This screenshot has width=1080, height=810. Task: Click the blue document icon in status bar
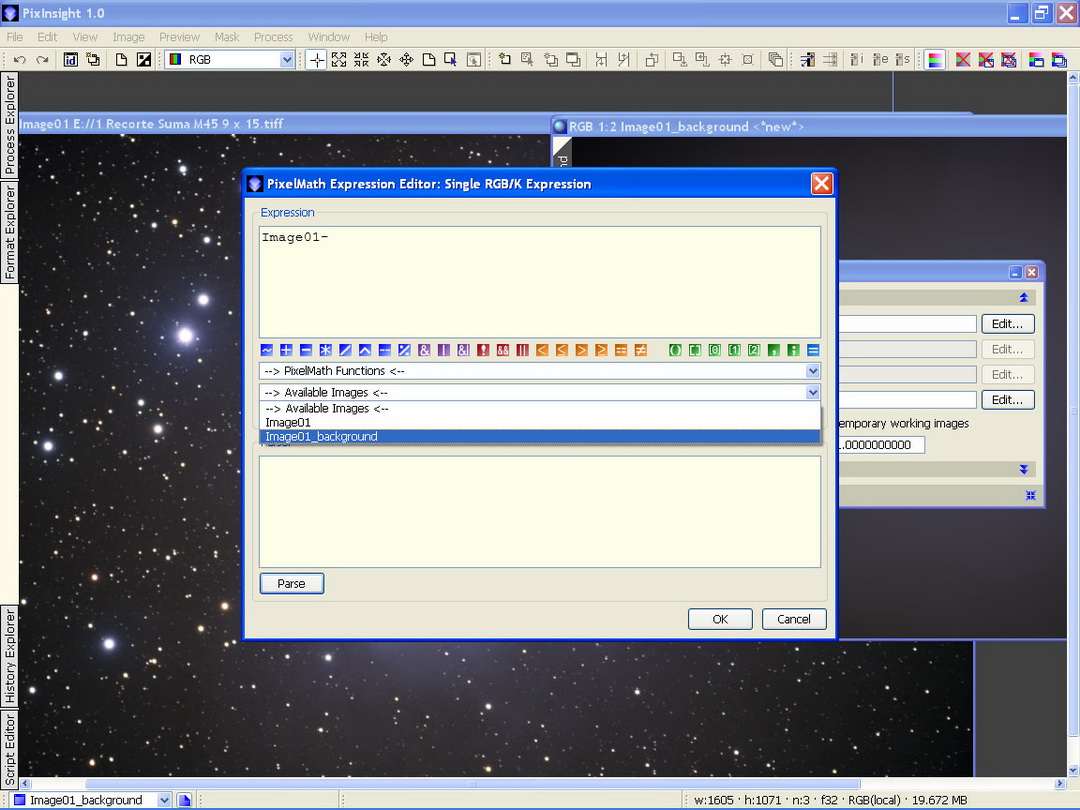pyautogui.click(x=185, y=800)
